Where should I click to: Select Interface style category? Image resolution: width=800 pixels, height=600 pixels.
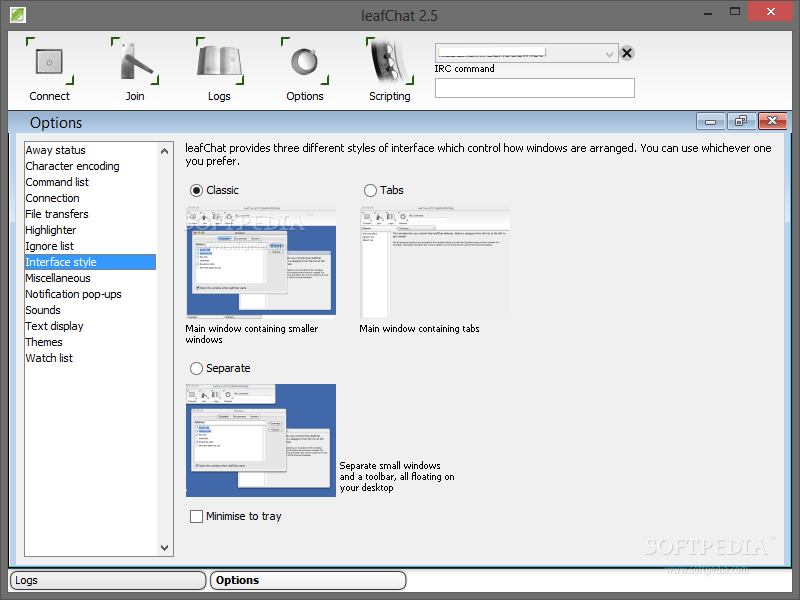90,262
